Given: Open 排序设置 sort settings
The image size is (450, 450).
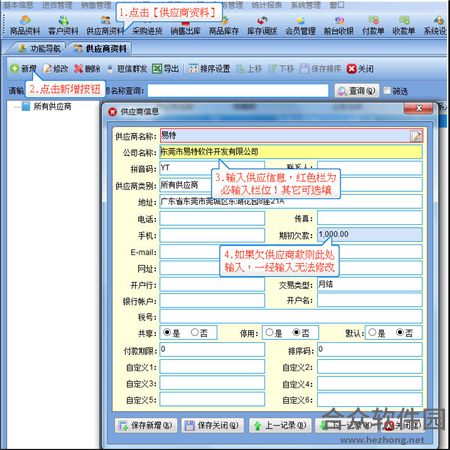Looking at the screenshot, I should (209, 69).
